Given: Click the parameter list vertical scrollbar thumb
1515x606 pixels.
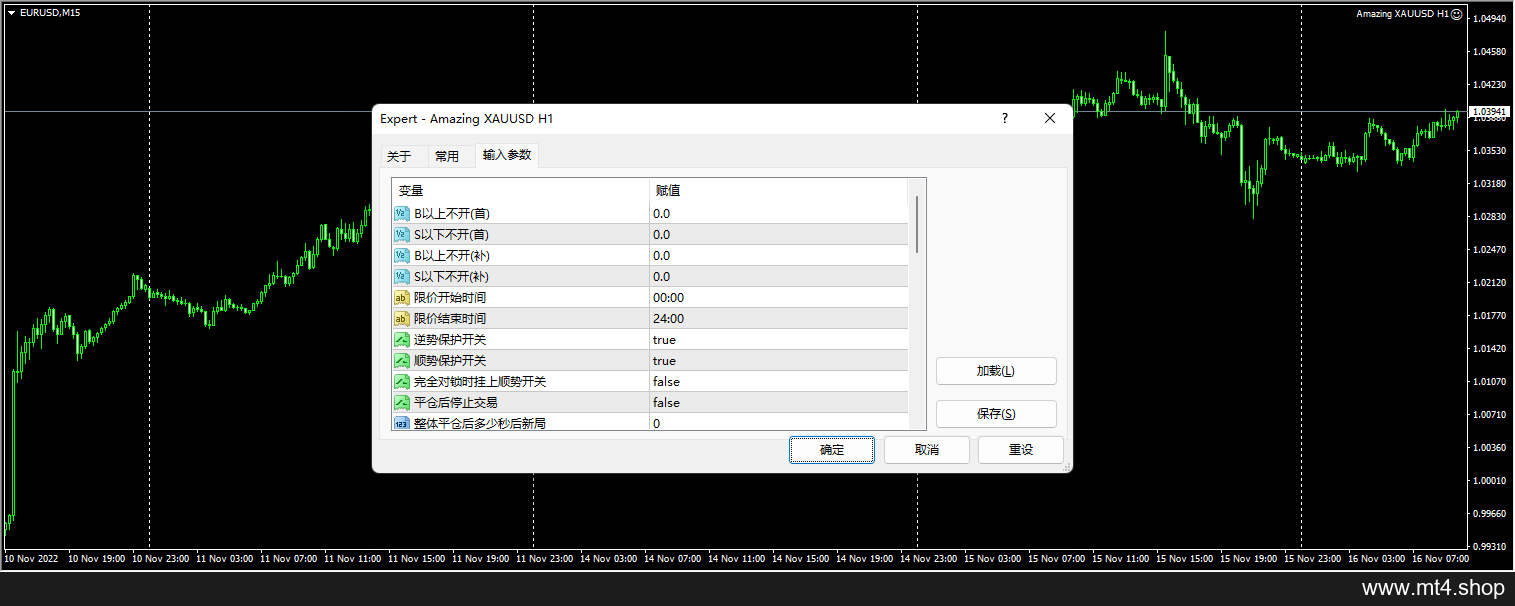Looking at the screenshot, I should coord(917,224).
